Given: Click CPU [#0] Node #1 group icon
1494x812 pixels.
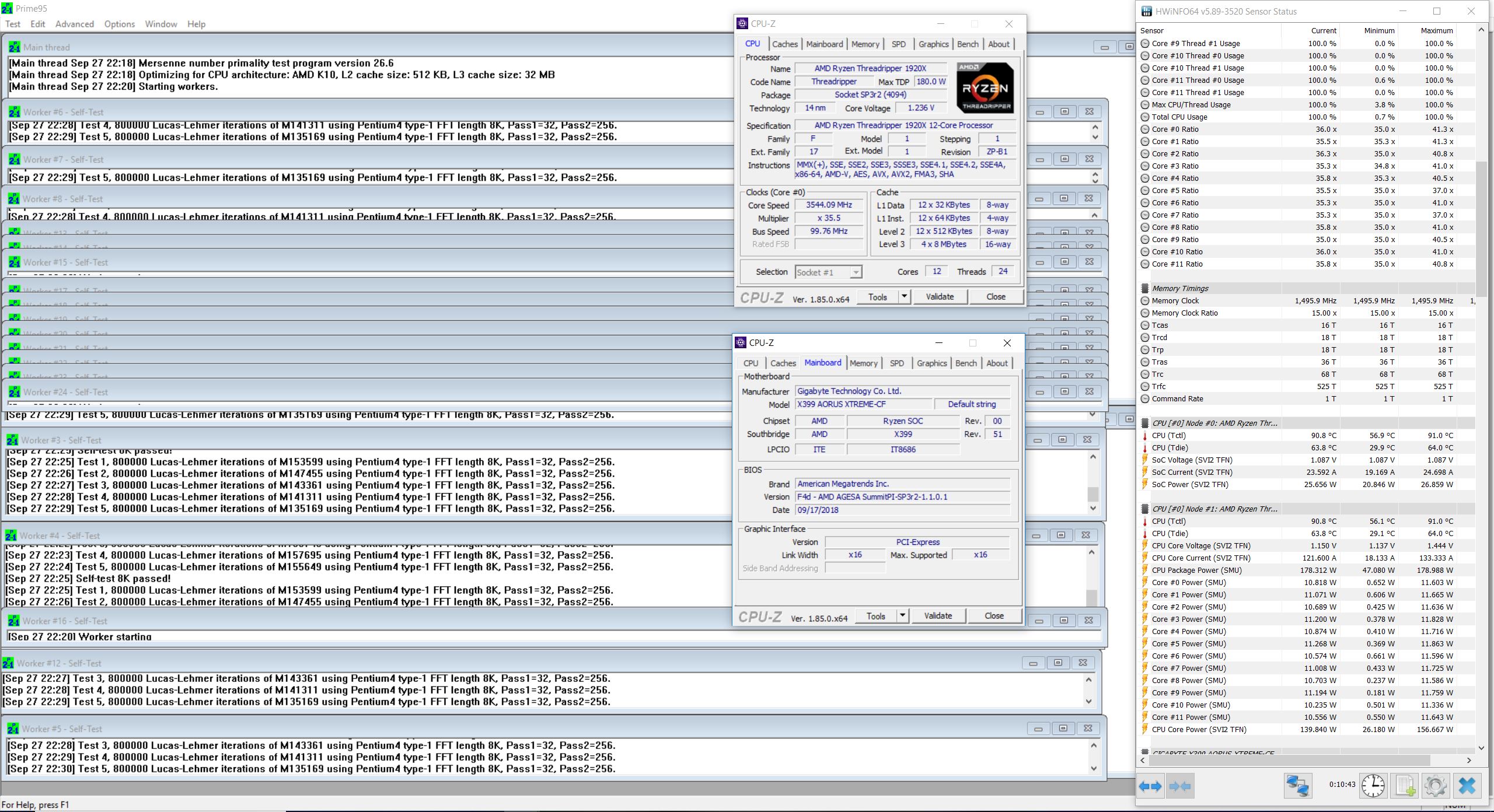Looking at the screenshot, I should 1145,509.
